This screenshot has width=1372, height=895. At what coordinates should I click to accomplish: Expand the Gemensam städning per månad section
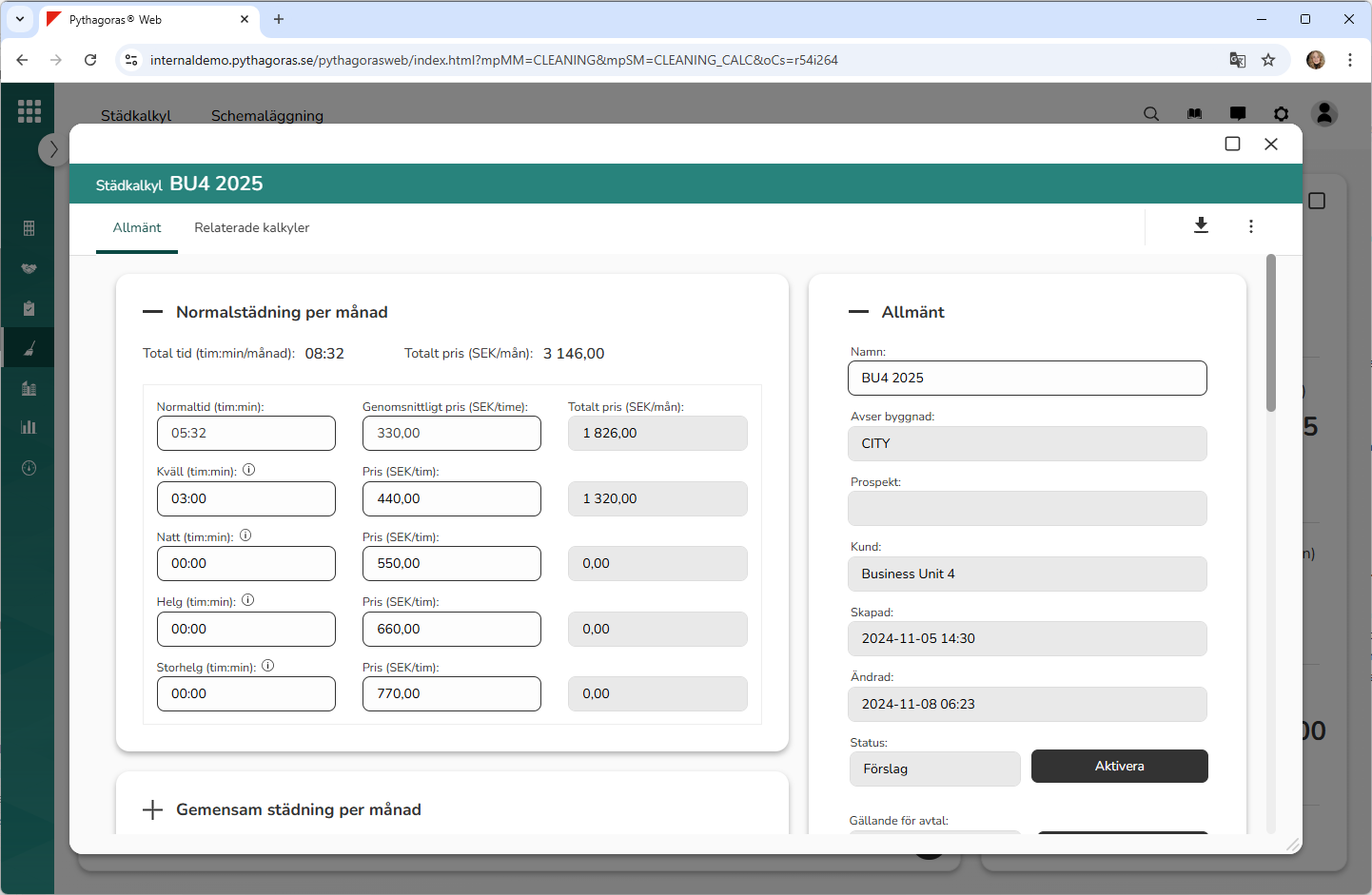point(152,809)
